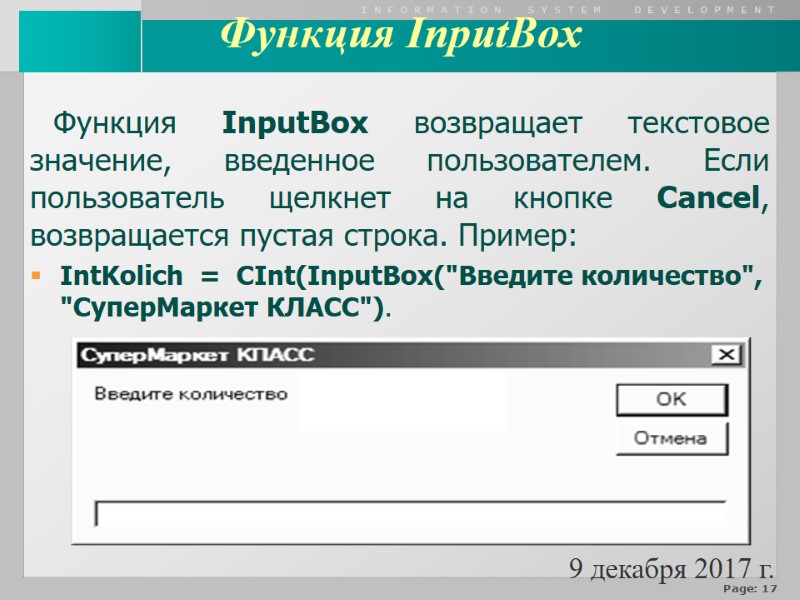The image size is (800, 600).
Task: Click the OK button in the dialog
Action: [672, 399]
